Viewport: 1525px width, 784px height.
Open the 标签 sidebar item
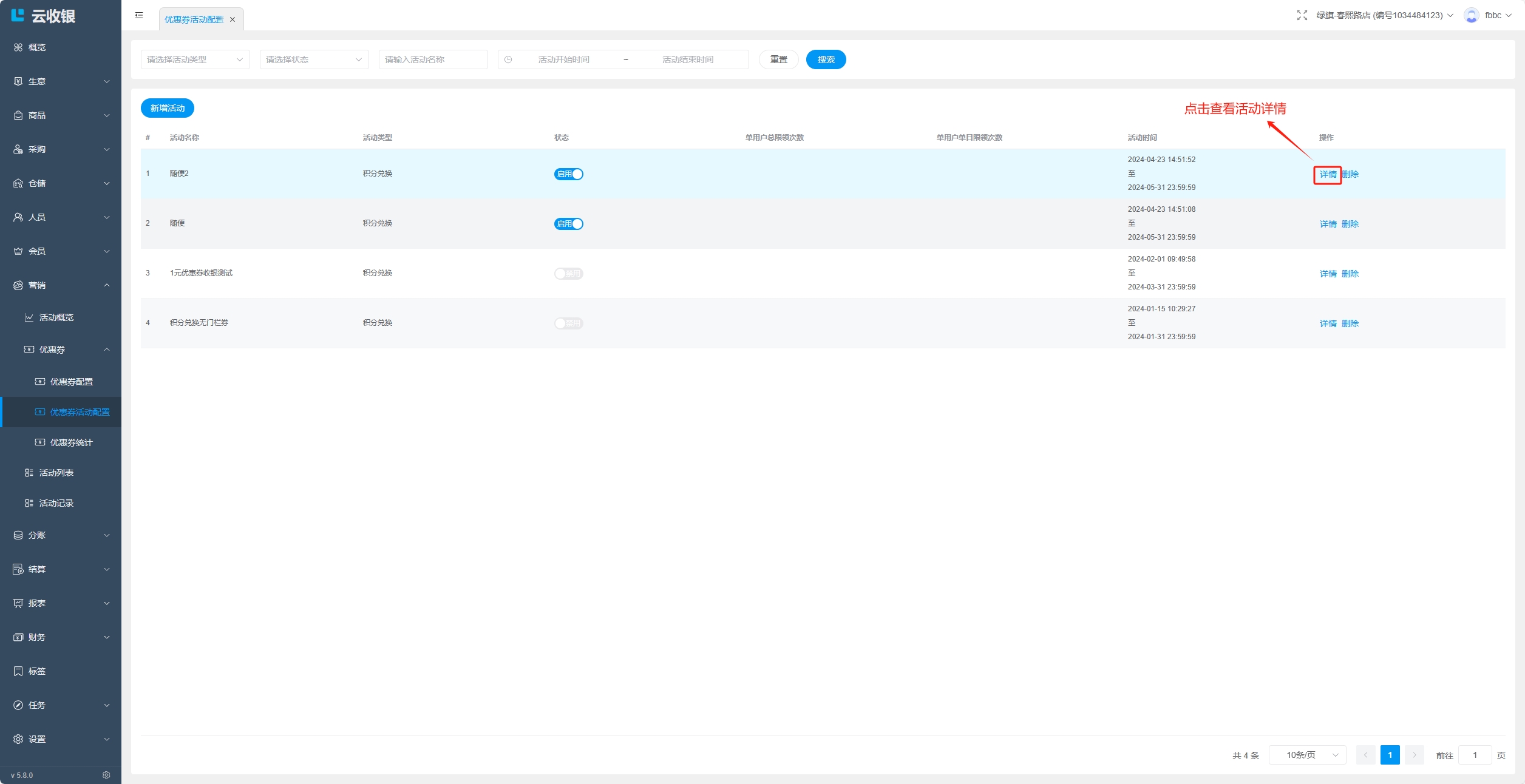pos(36,671)
